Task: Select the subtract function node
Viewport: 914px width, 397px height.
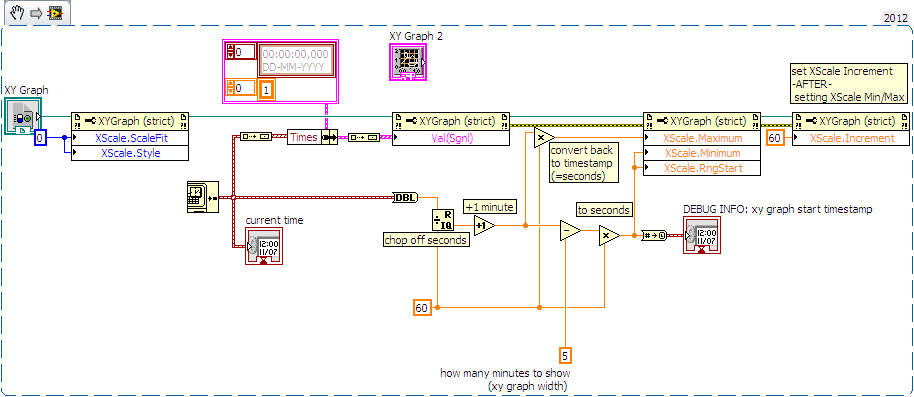Action: 570,230
